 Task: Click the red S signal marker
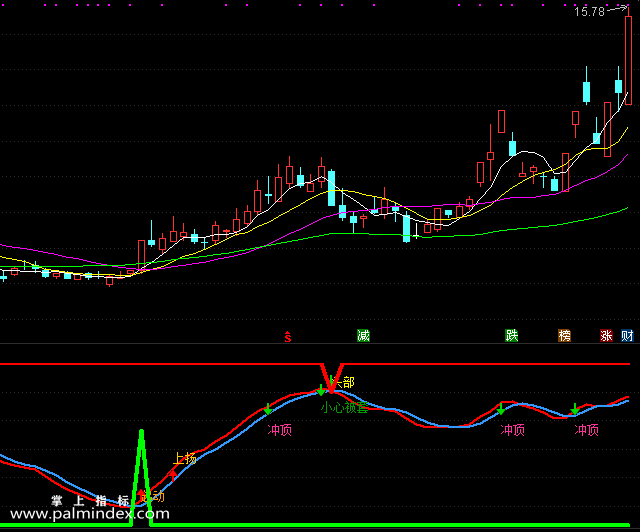[288, 337]
